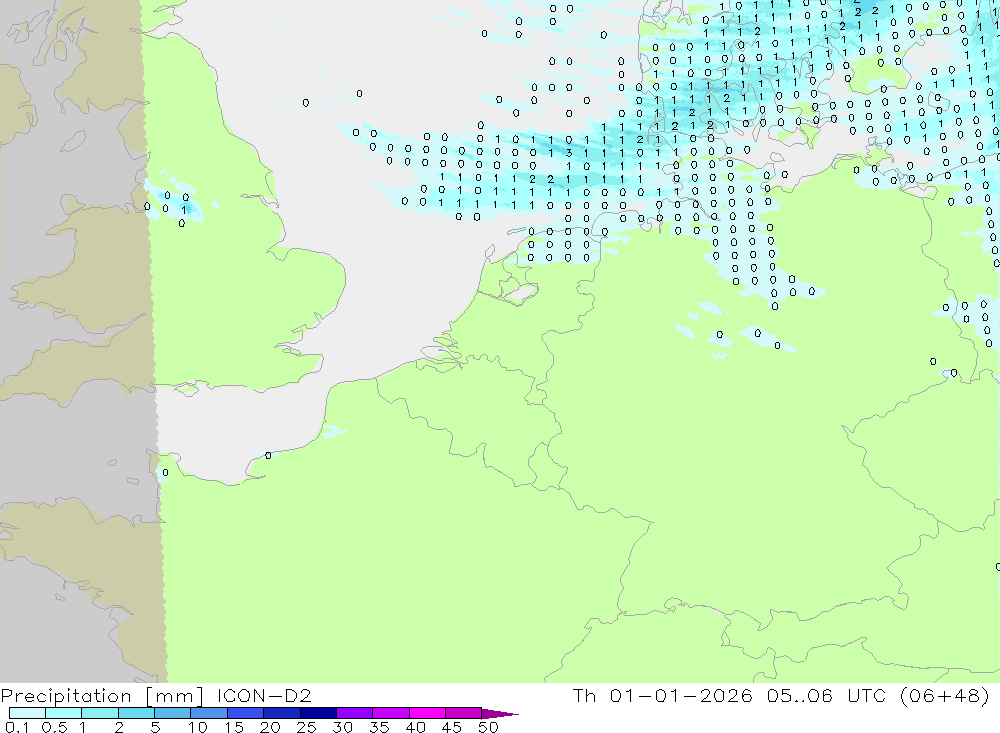1000x733 pixels.
Task: Select the legend swatch between 35 and 40
Action: click(391, 713)
